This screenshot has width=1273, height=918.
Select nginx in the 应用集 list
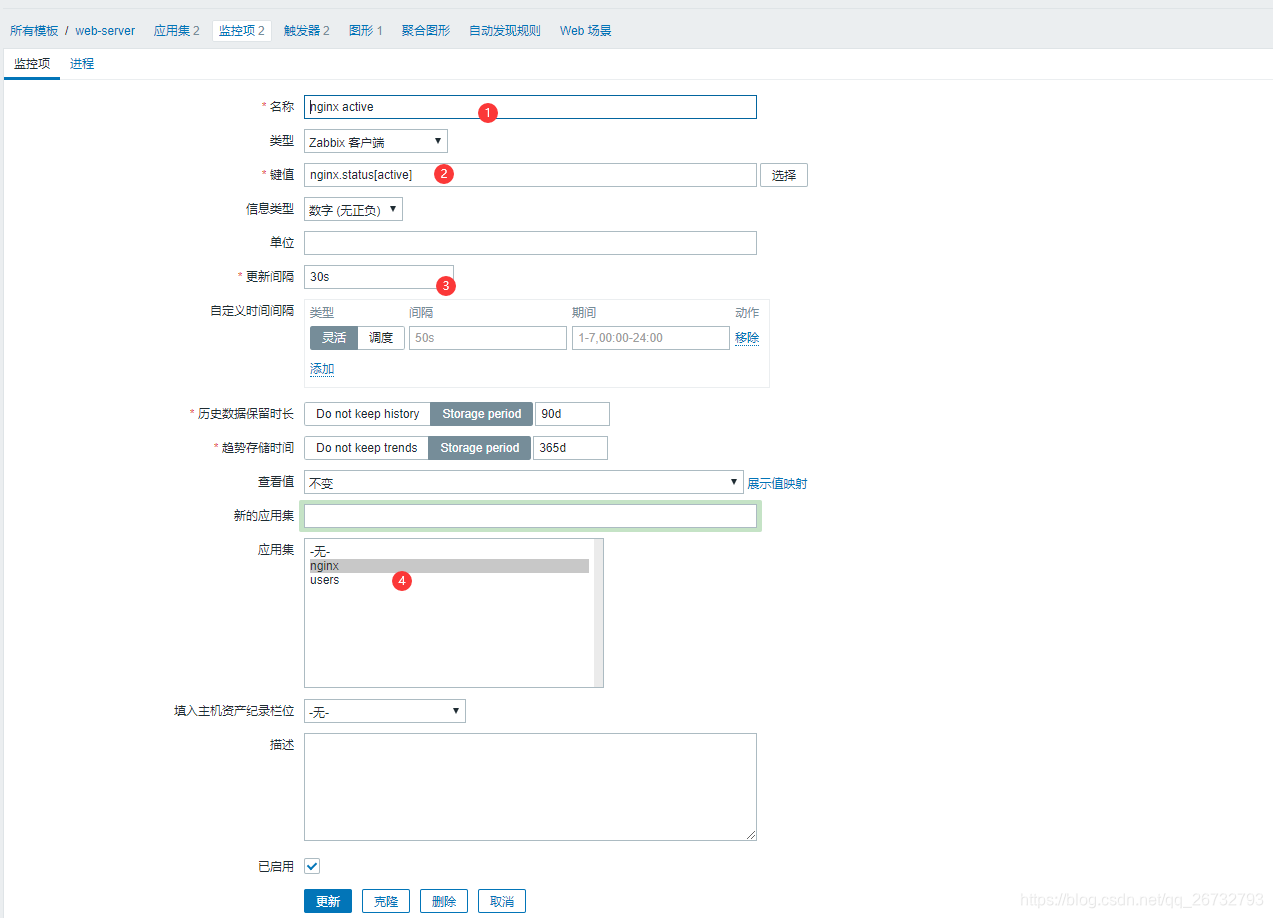coord(449,566)
